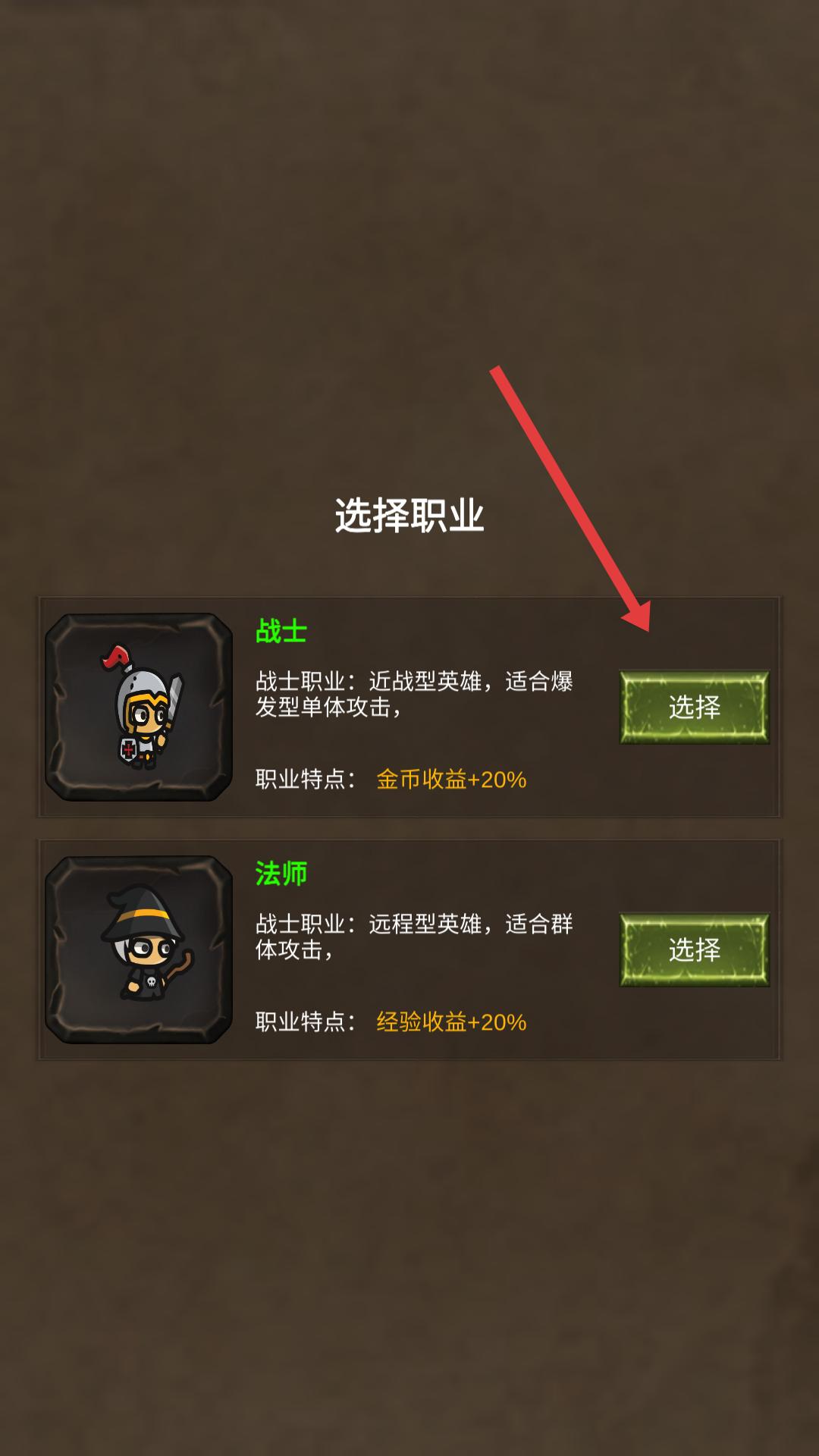Tap the knight's red helmet plume
This screenshot has height=1456, width=819.
[x=115, y=657]
